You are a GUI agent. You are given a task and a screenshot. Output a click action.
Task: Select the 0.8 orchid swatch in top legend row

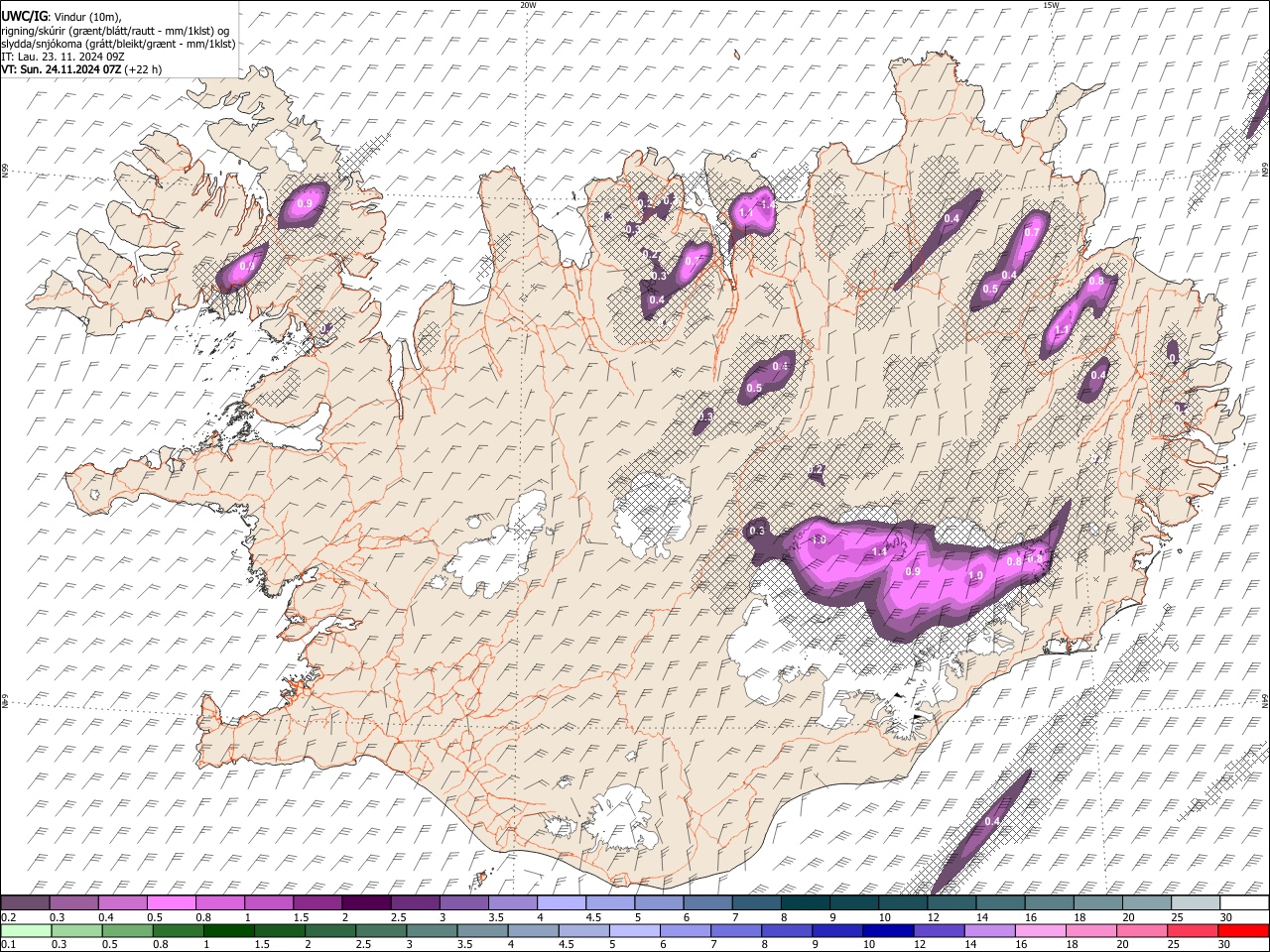pyautogui.click(x=220, y=903)
